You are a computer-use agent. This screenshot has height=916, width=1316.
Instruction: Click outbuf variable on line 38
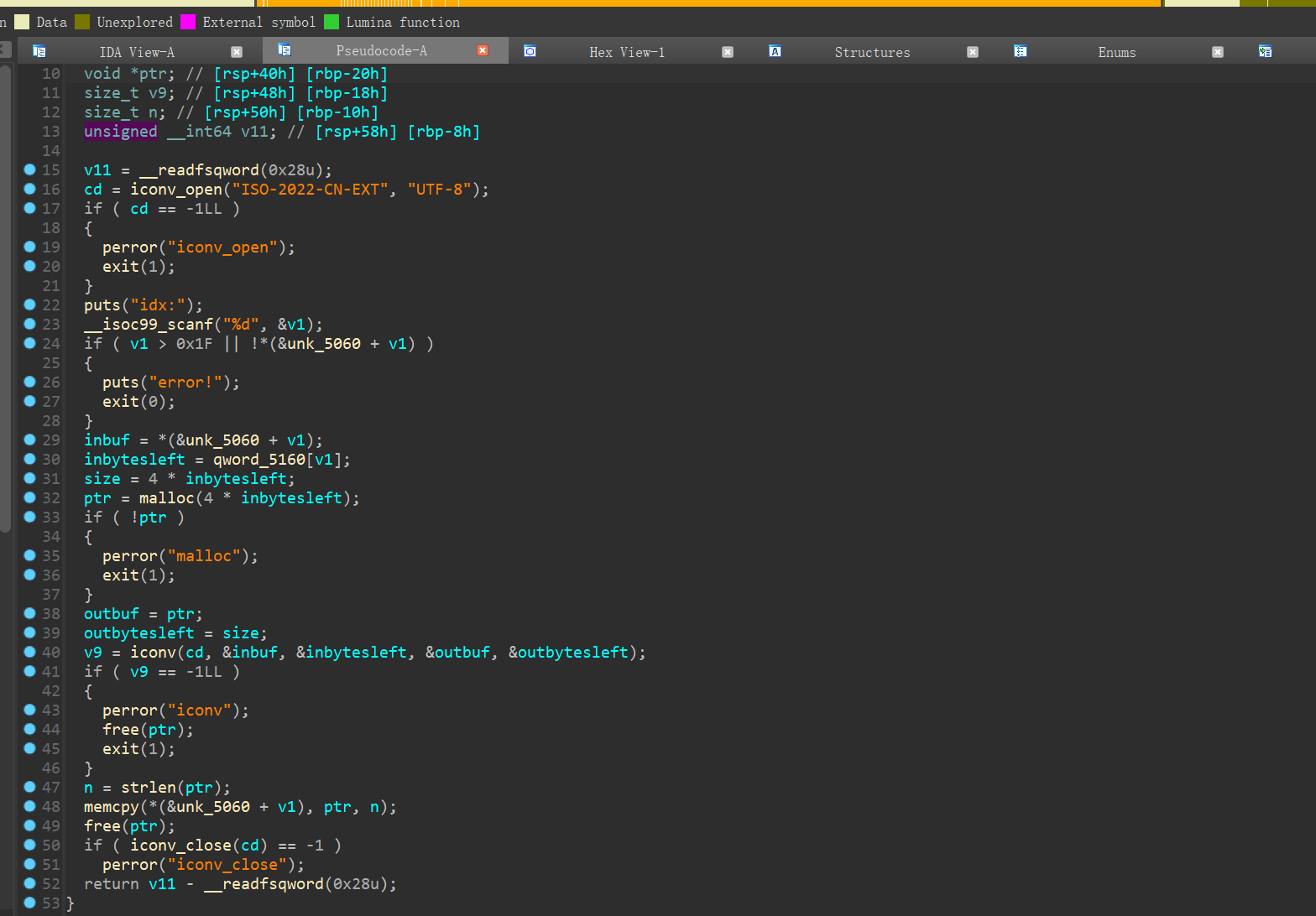point(112,614)
